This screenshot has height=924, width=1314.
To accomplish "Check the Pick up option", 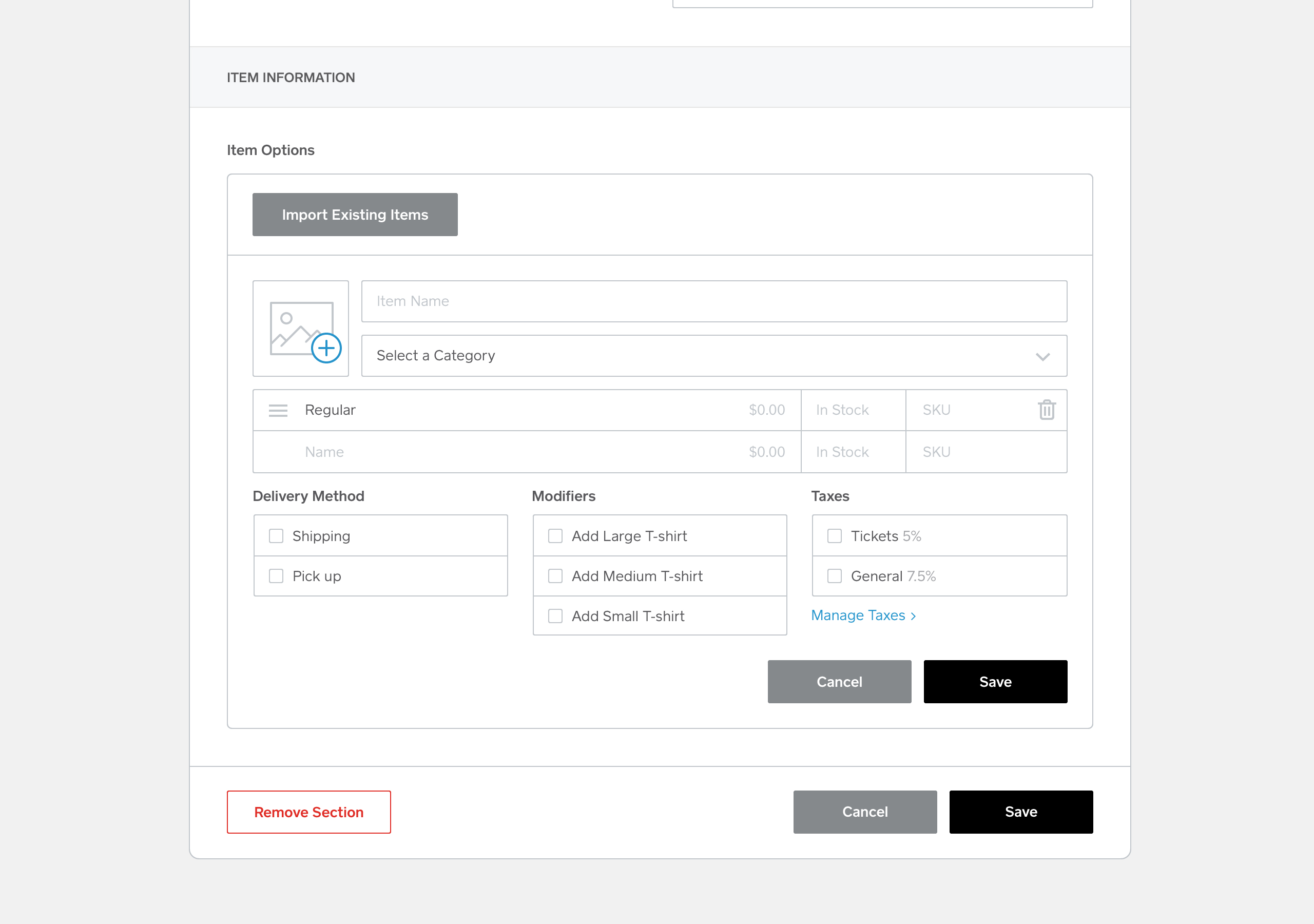I will tap(277, 576).
